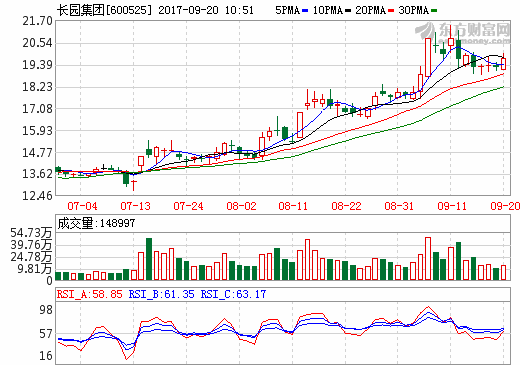This screenshot has width=520, height=365.
Task: Click the 16 label on RSI axis
Action: pyautogui.click(x=46, y=356)
